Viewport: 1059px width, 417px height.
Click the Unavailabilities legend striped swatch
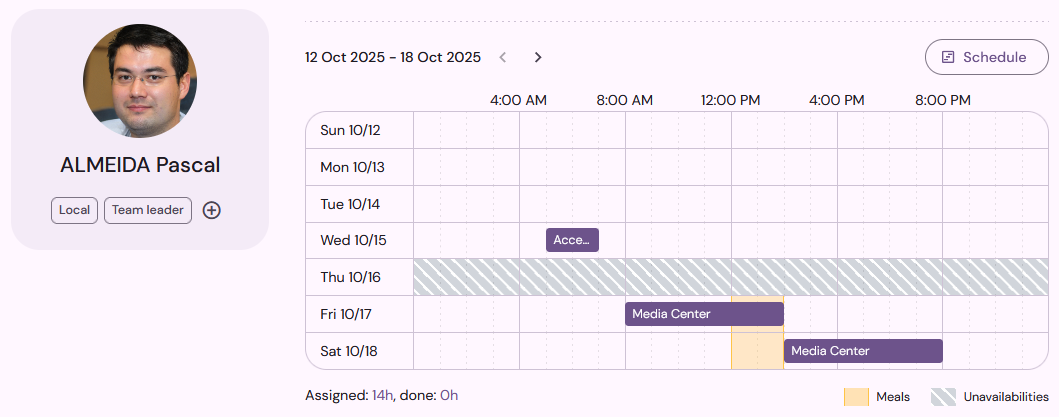tap(944, 397)
